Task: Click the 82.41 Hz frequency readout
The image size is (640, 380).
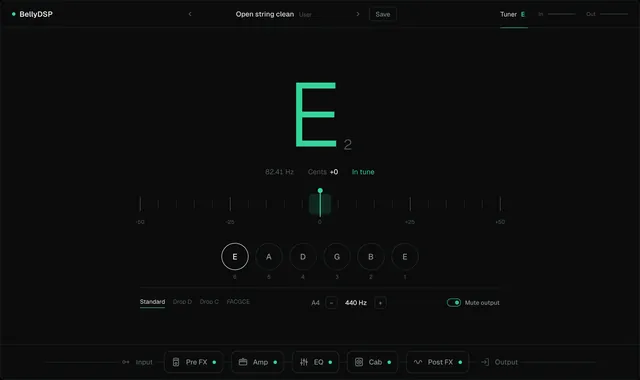Action: tap(279, 172)
